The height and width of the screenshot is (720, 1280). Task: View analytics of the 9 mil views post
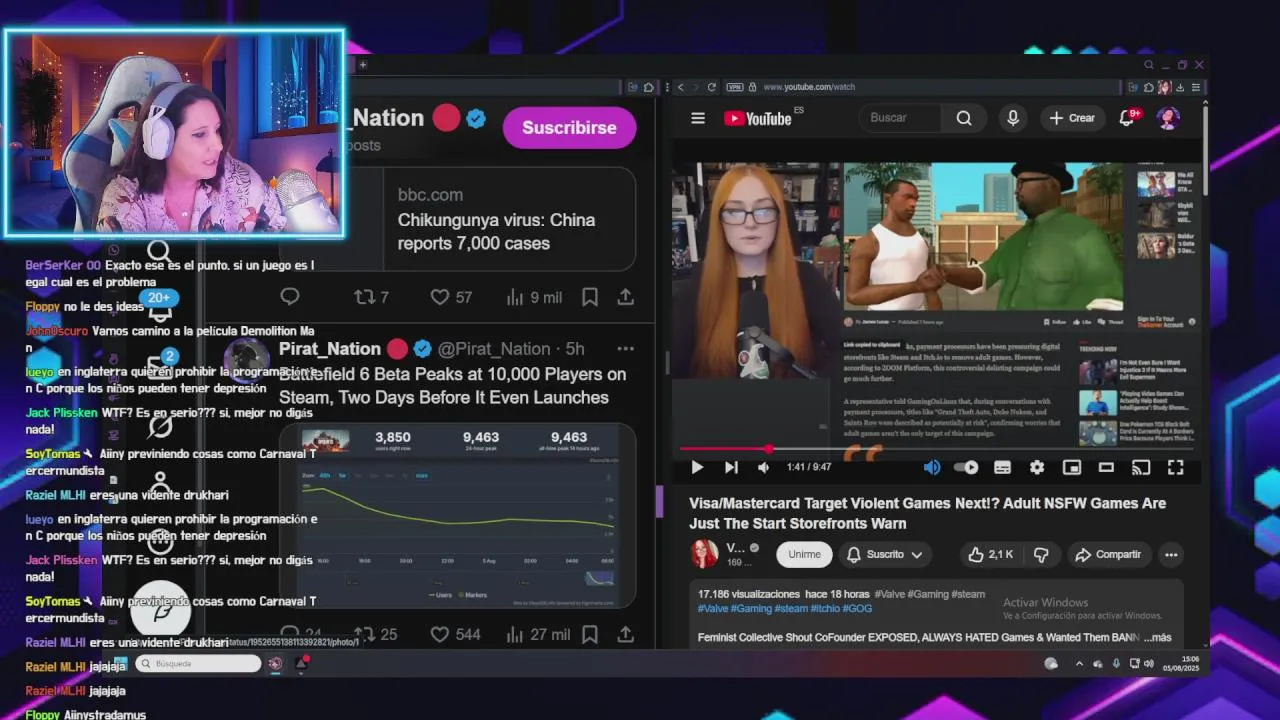click(533, 297)
